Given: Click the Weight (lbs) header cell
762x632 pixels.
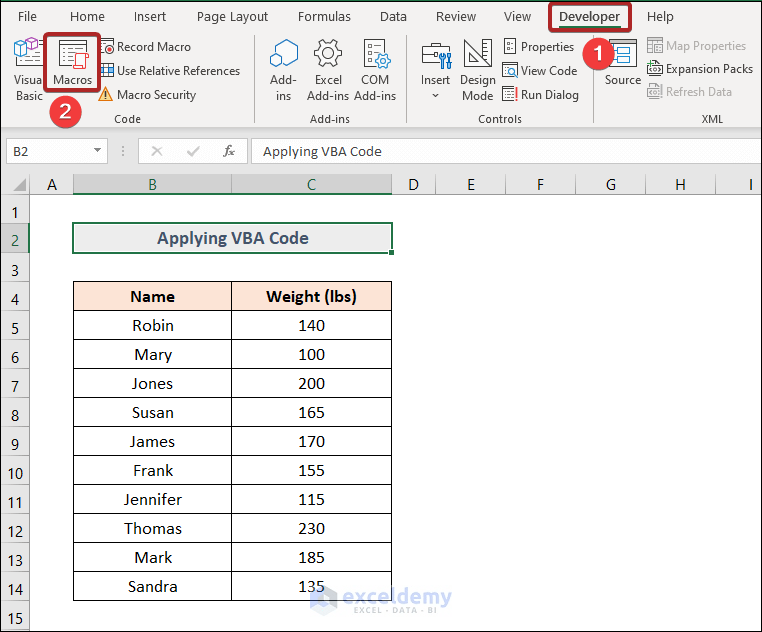Looking at the screenshot, I should click(312, 296).
